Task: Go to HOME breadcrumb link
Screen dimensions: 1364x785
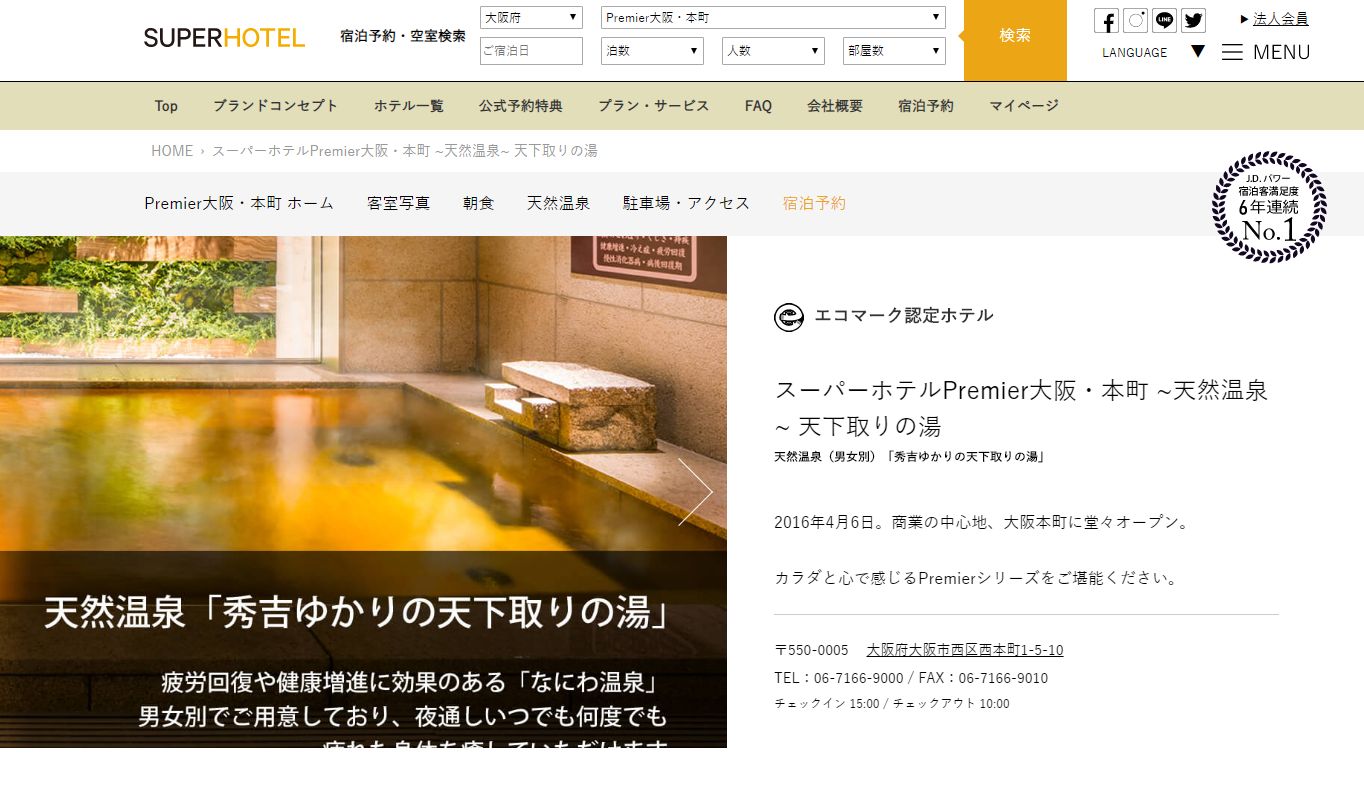Action: 172,151
